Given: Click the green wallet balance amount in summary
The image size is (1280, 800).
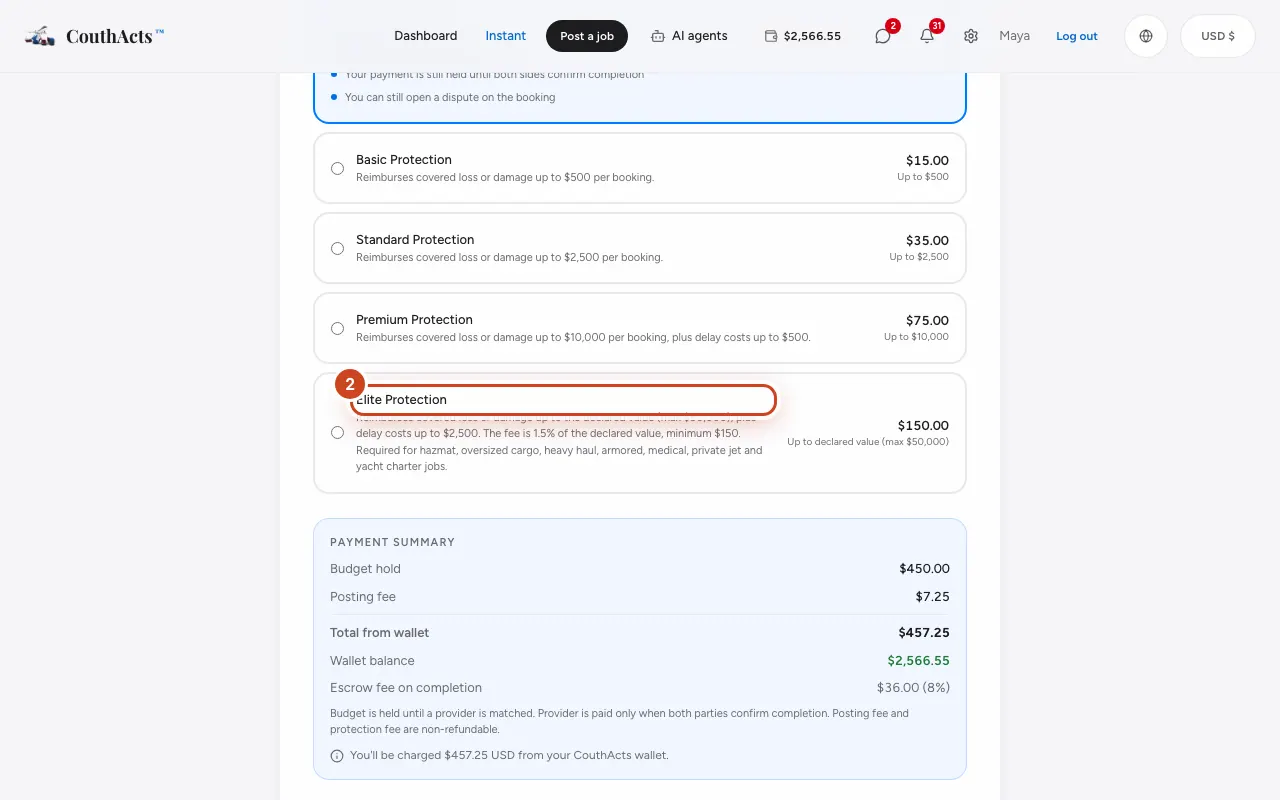Looking at the screenshot, I should pyautogui.click(x=918, y=661).
